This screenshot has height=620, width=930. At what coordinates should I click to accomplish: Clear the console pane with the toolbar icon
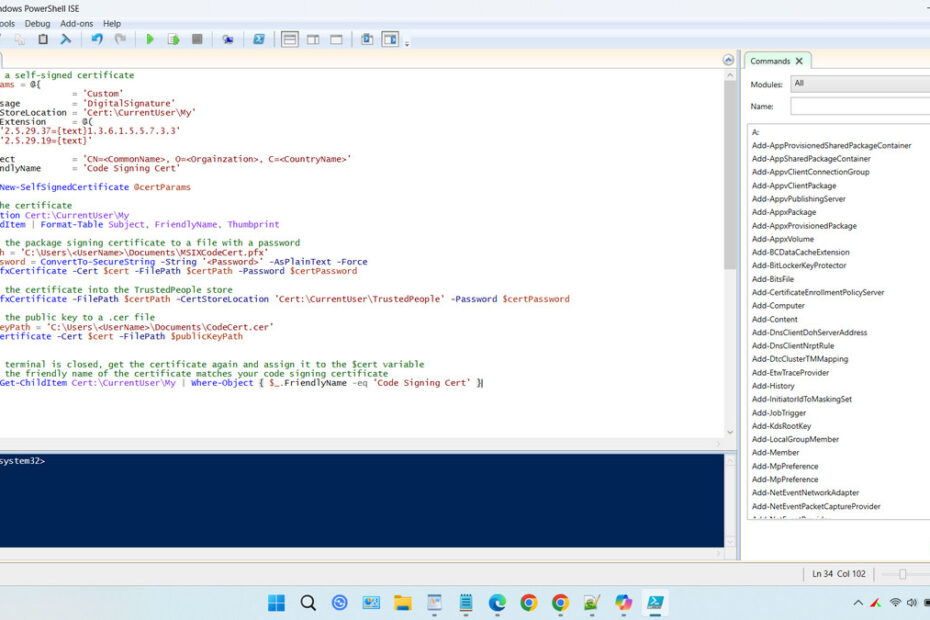click(x=66, y=39)
